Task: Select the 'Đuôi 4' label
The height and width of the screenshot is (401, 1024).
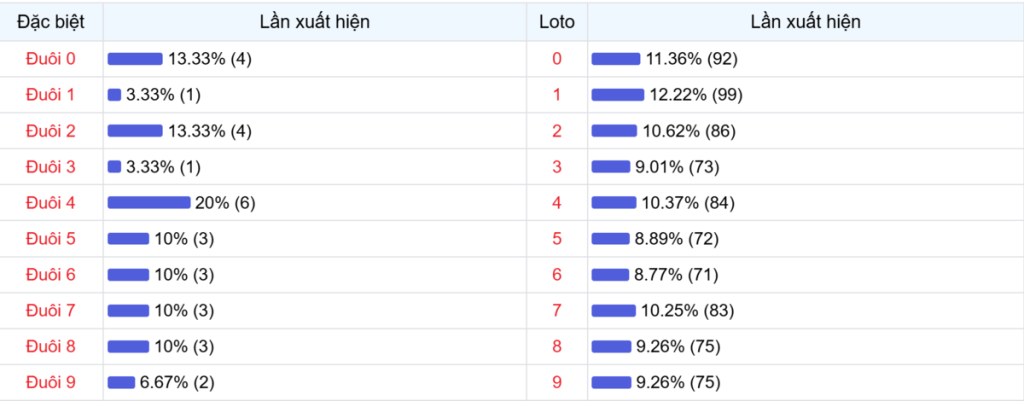Action: pos(51,203)
